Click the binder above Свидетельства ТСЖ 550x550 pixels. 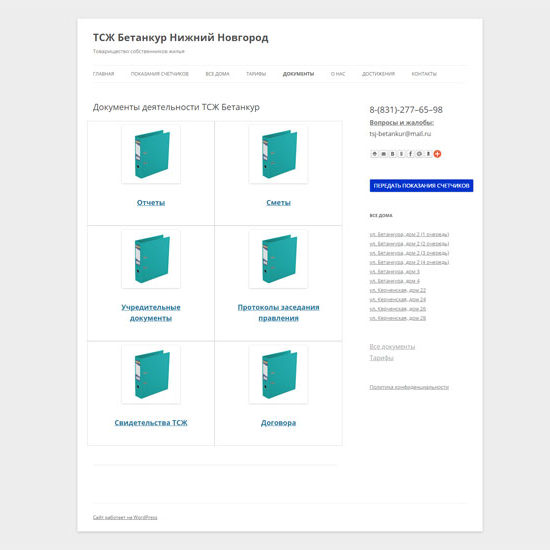coord(151,374)
